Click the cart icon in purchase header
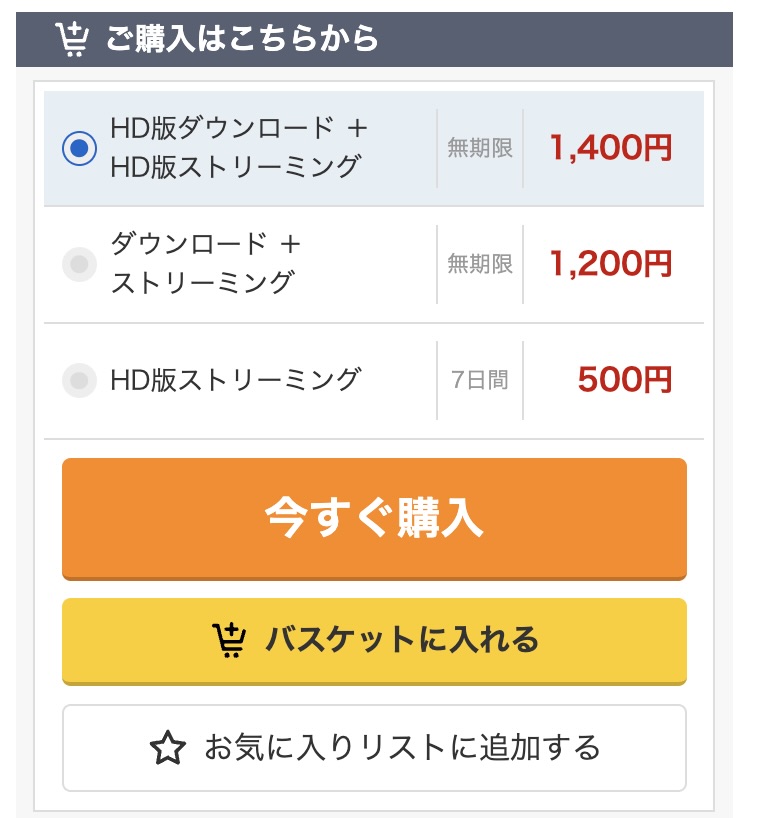 coord(72,39)
